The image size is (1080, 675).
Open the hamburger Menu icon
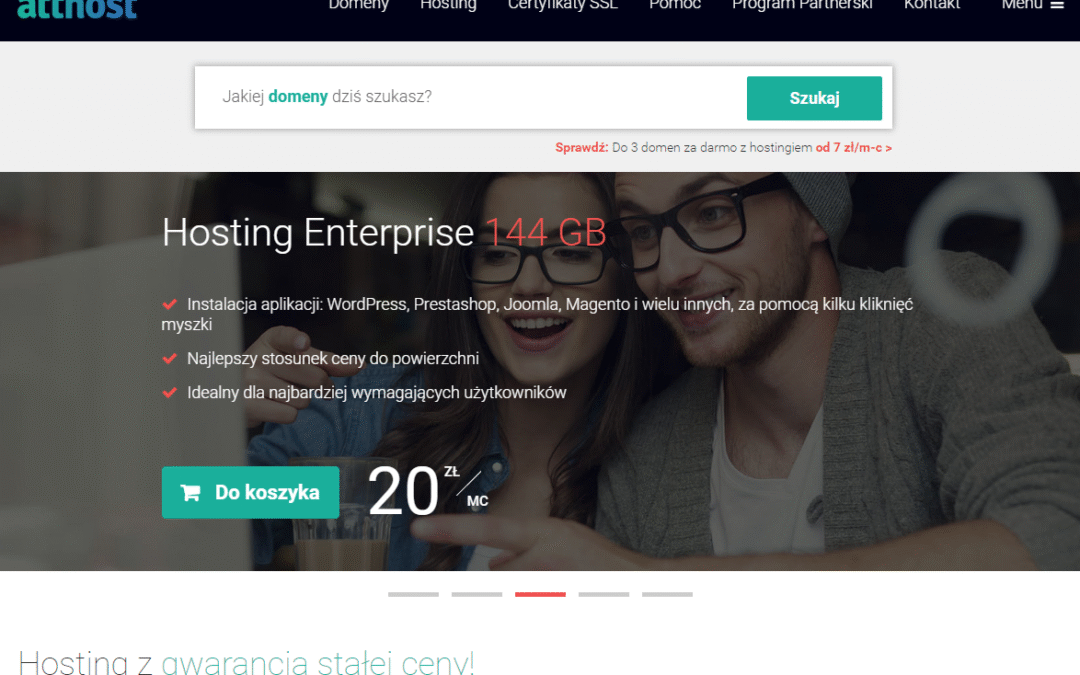pos(1057,5)
